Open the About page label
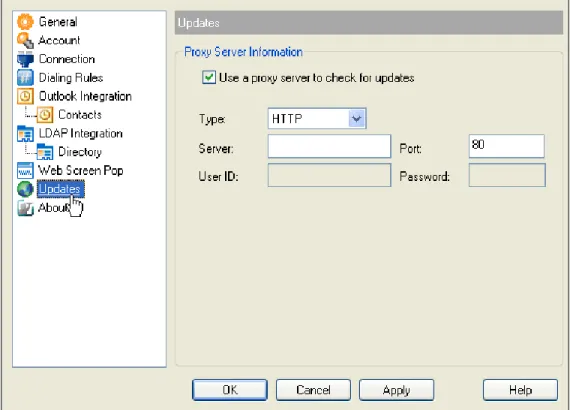 click(x=54, y=208)
